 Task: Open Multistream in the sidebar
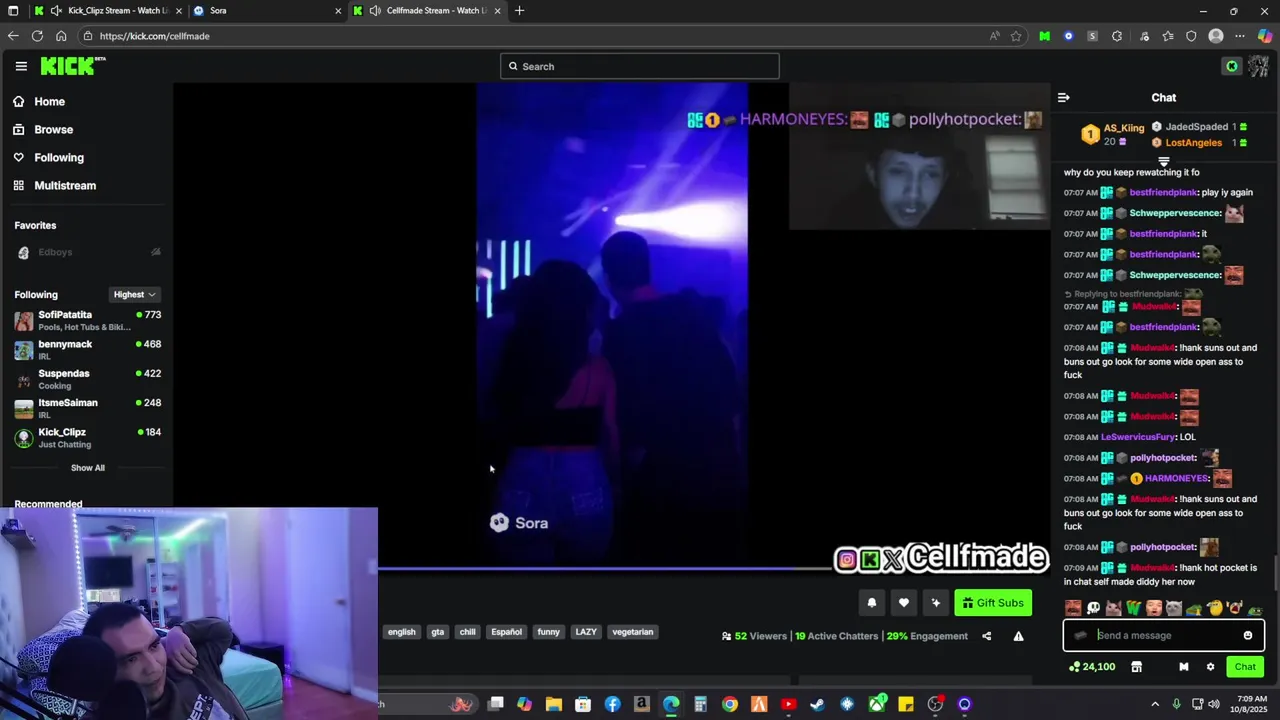(x=65, y=186)
